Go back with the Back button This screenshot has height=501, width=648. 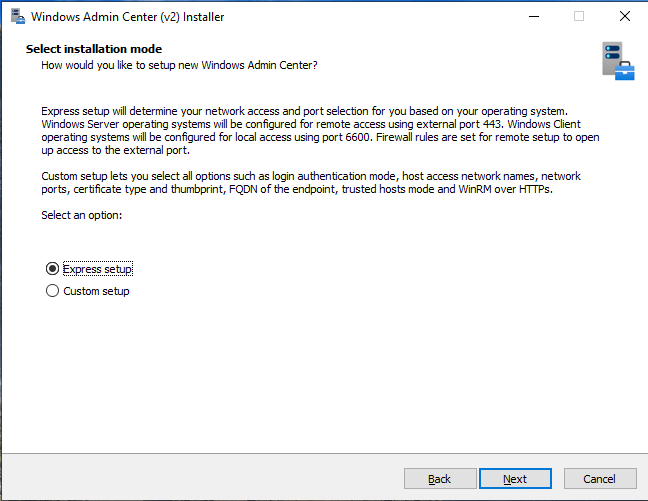coord(439,479)
